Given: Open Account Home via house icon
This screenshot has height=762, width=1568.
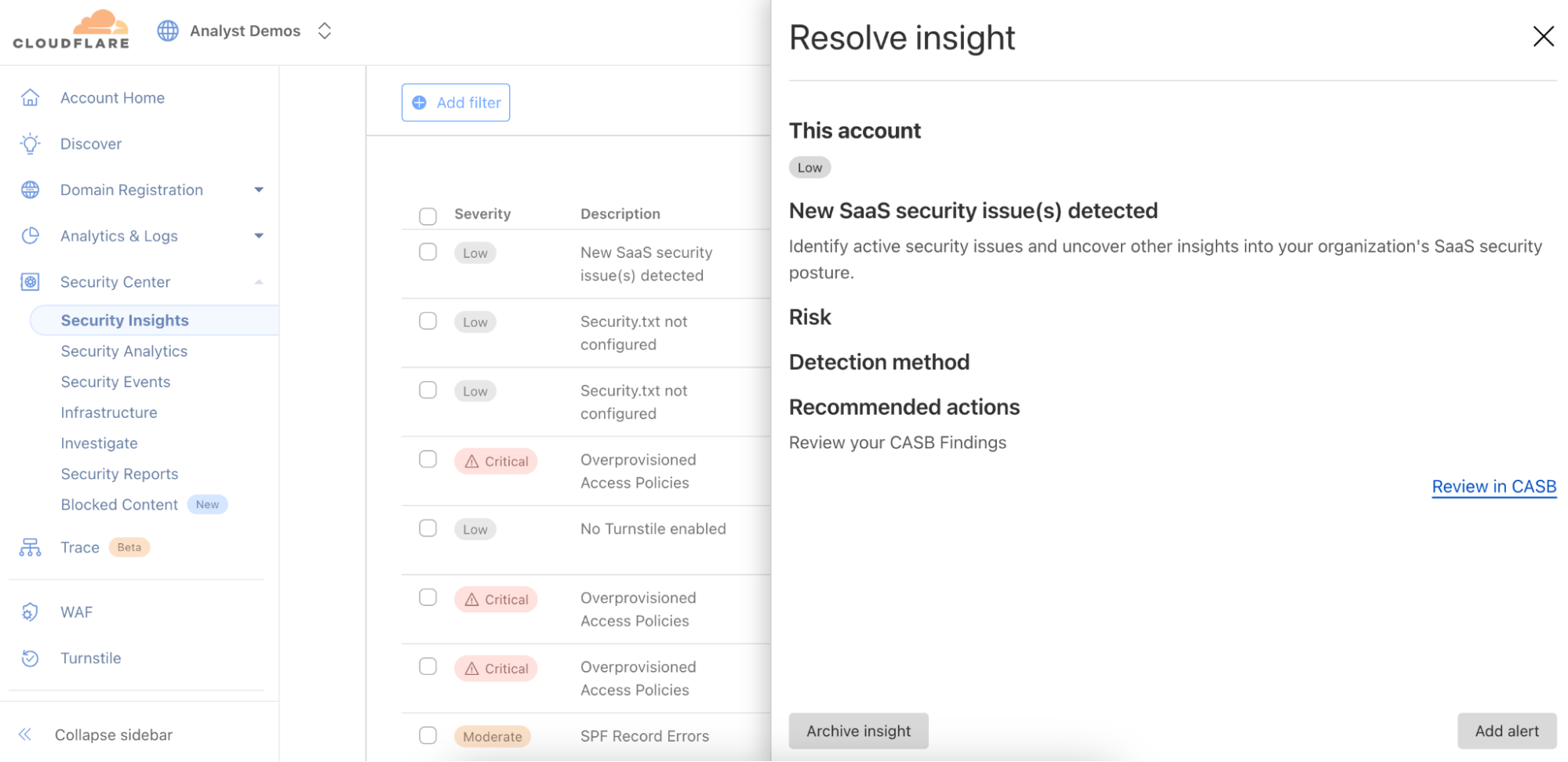Looking at the screenshot, I should click(30, 97).
